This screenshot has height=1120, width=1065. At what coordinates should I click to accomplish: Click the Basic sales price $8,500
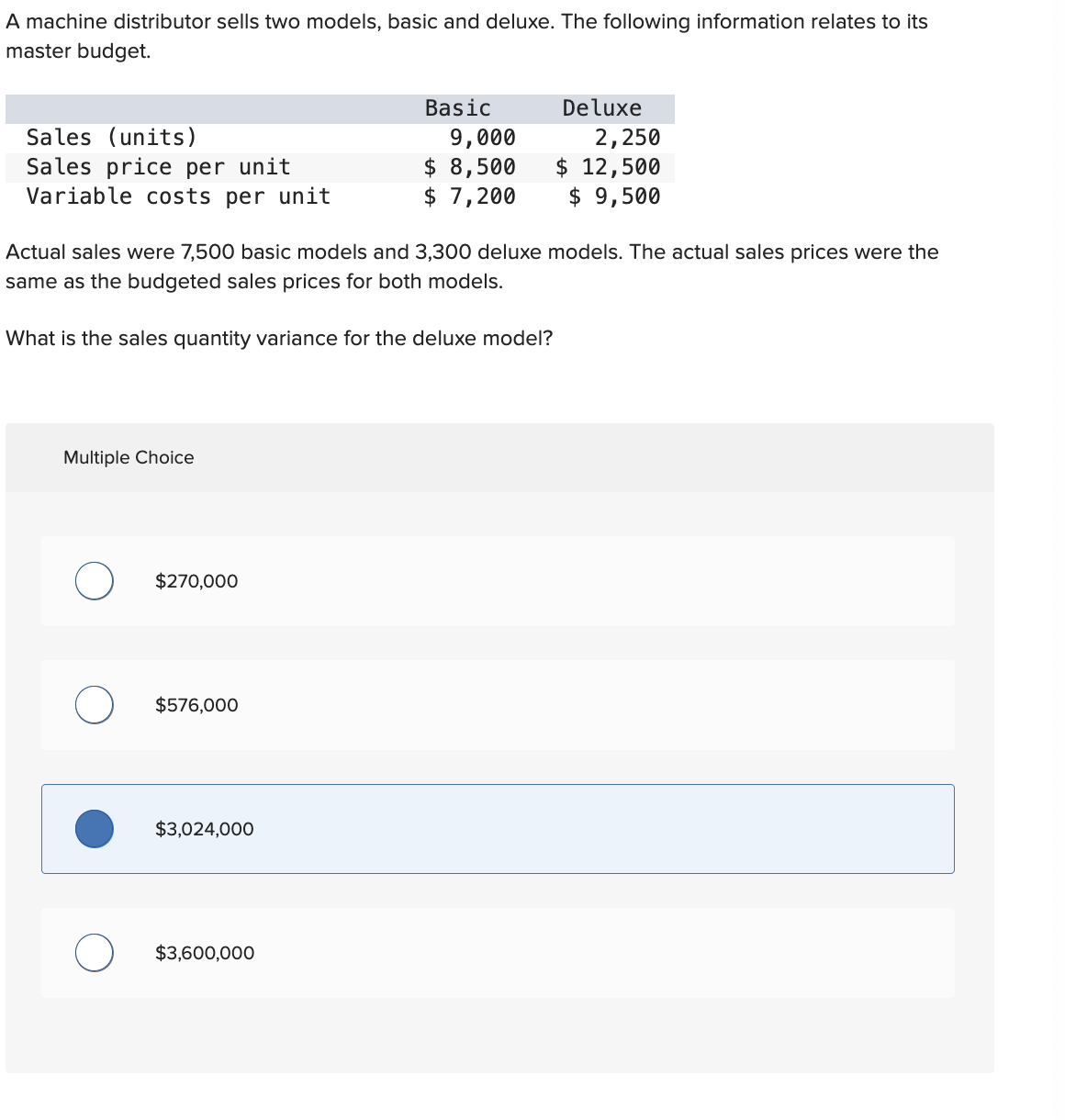[x=469, y=167]
